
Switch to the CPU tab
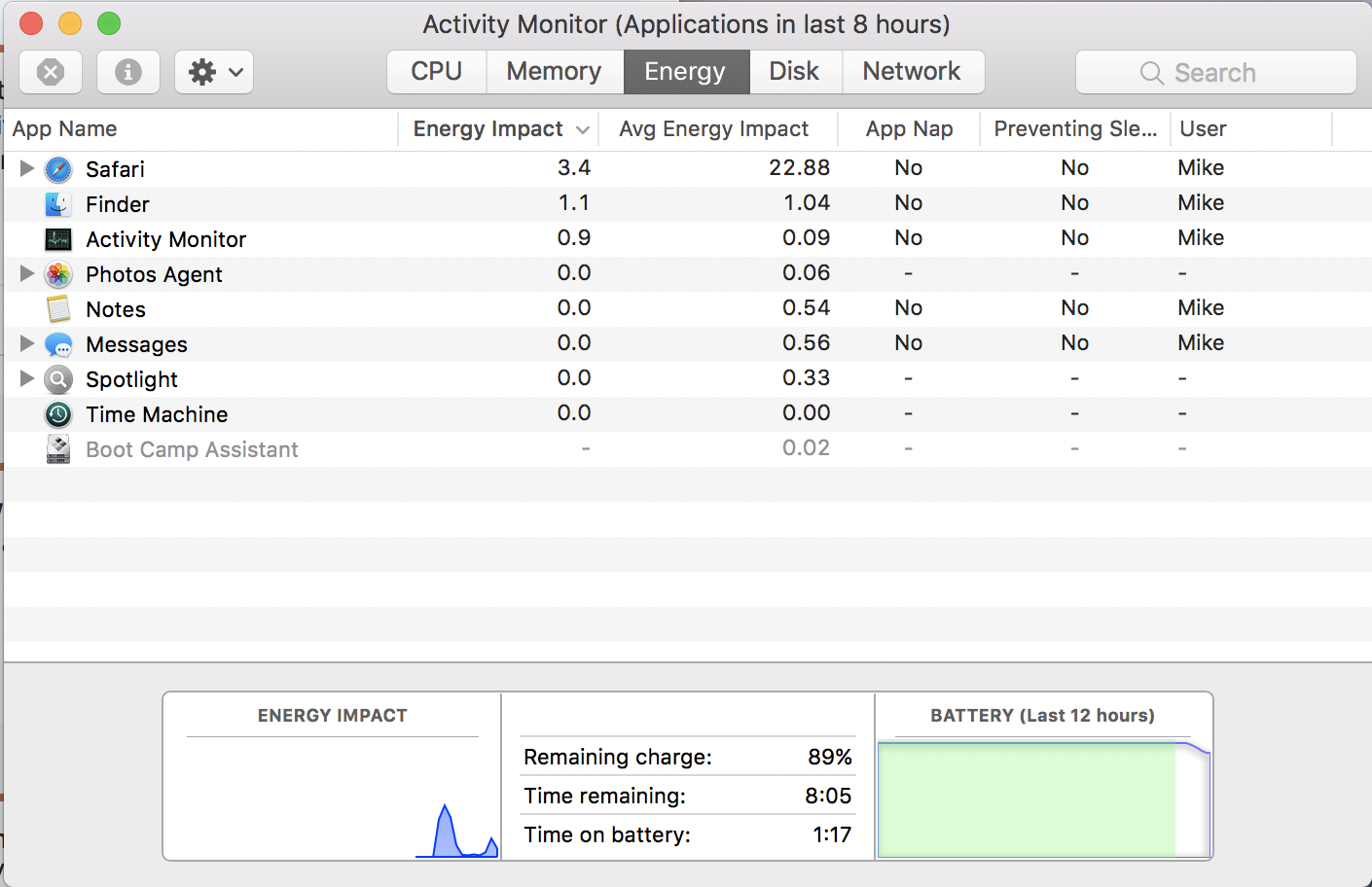[436, 72]
